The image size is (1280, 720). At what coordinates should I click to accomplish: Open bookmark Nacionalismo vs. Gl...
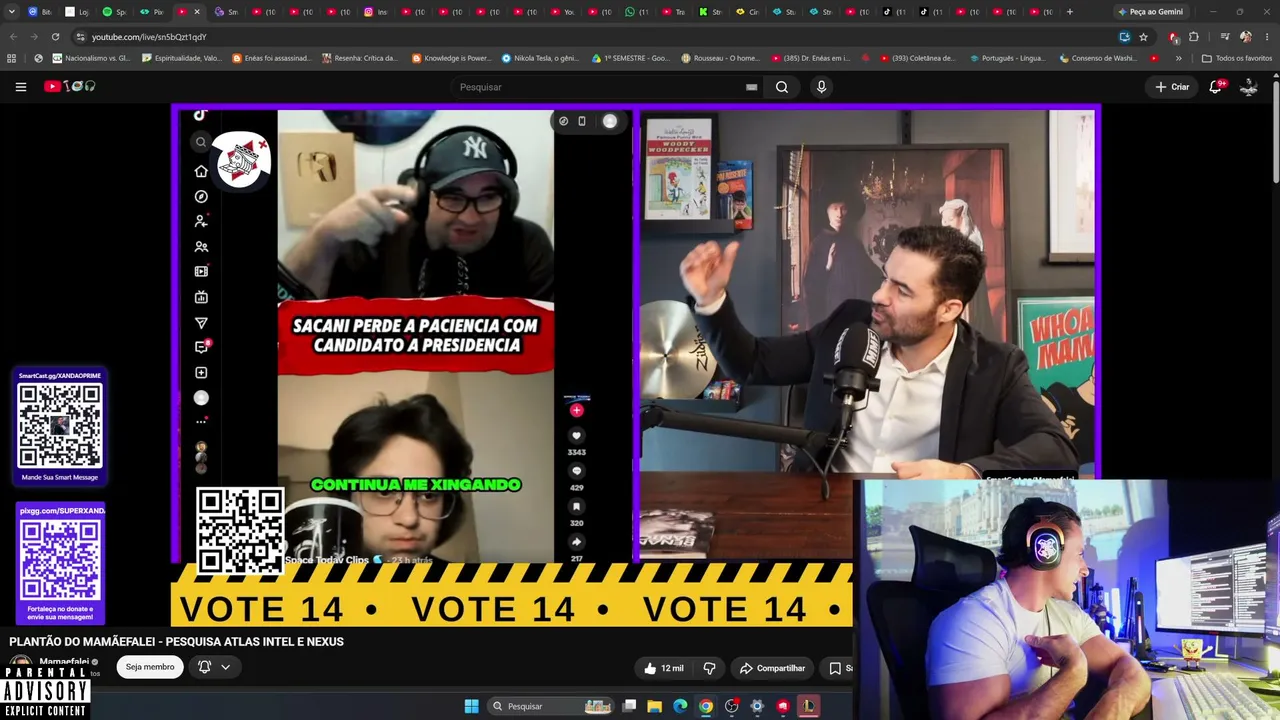91,58
